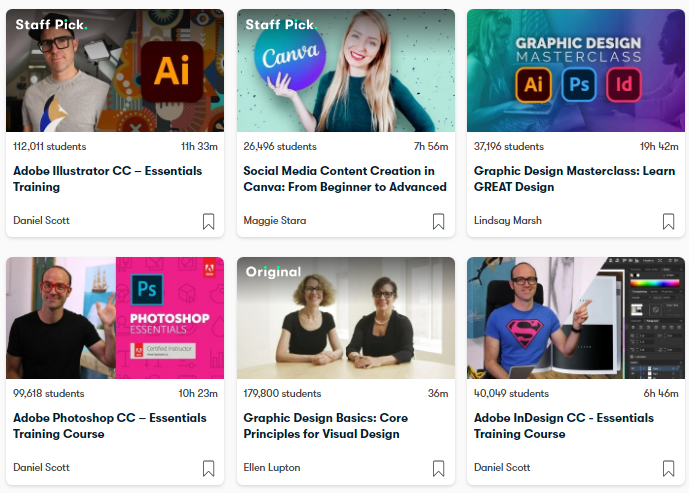The height and width of the screenshot is (493, 689).
Task: Open the Original two-women course thumbnail
Action: pos(346,318)
